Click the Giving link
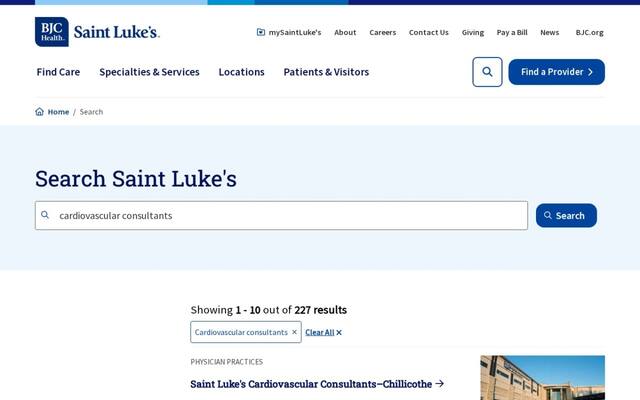640x400 pixels. 473,32
